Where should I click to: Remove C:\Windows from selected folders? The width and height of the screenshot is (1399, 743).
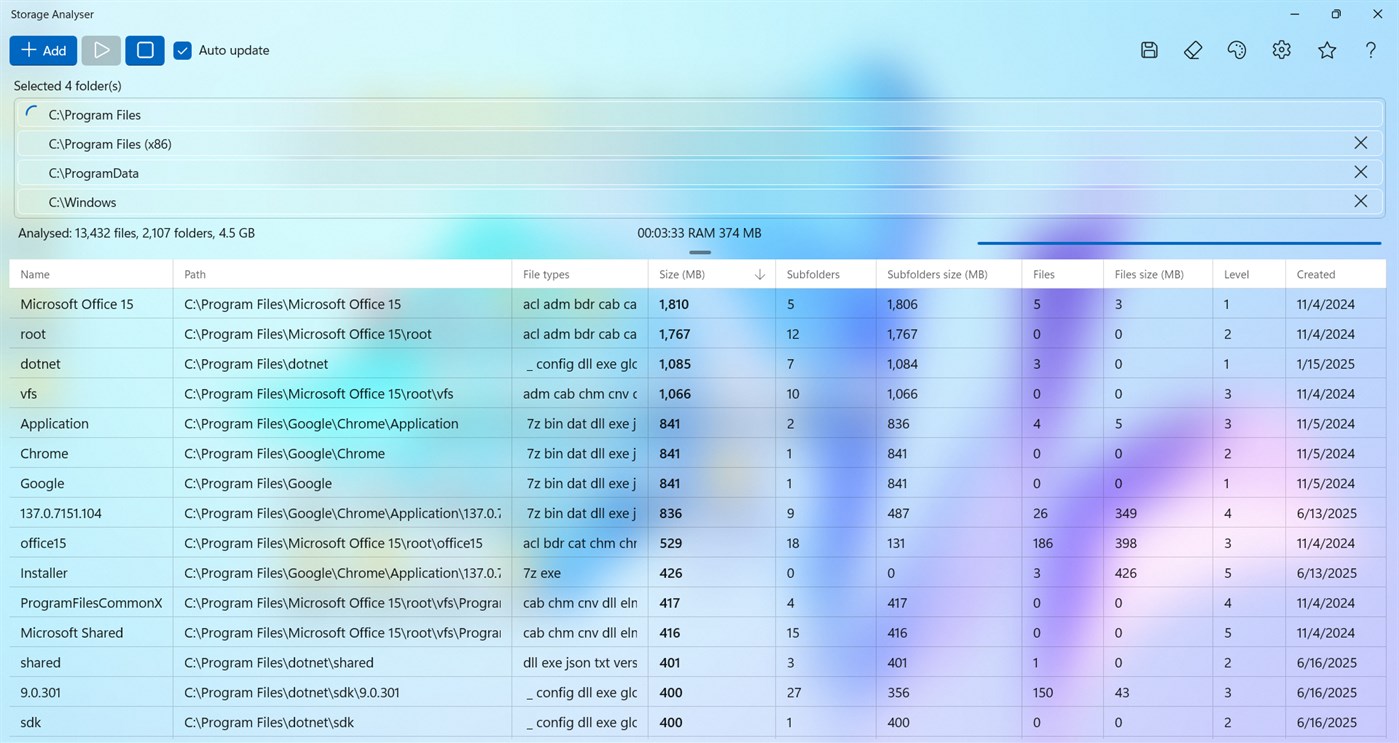tap(1360, 201)
